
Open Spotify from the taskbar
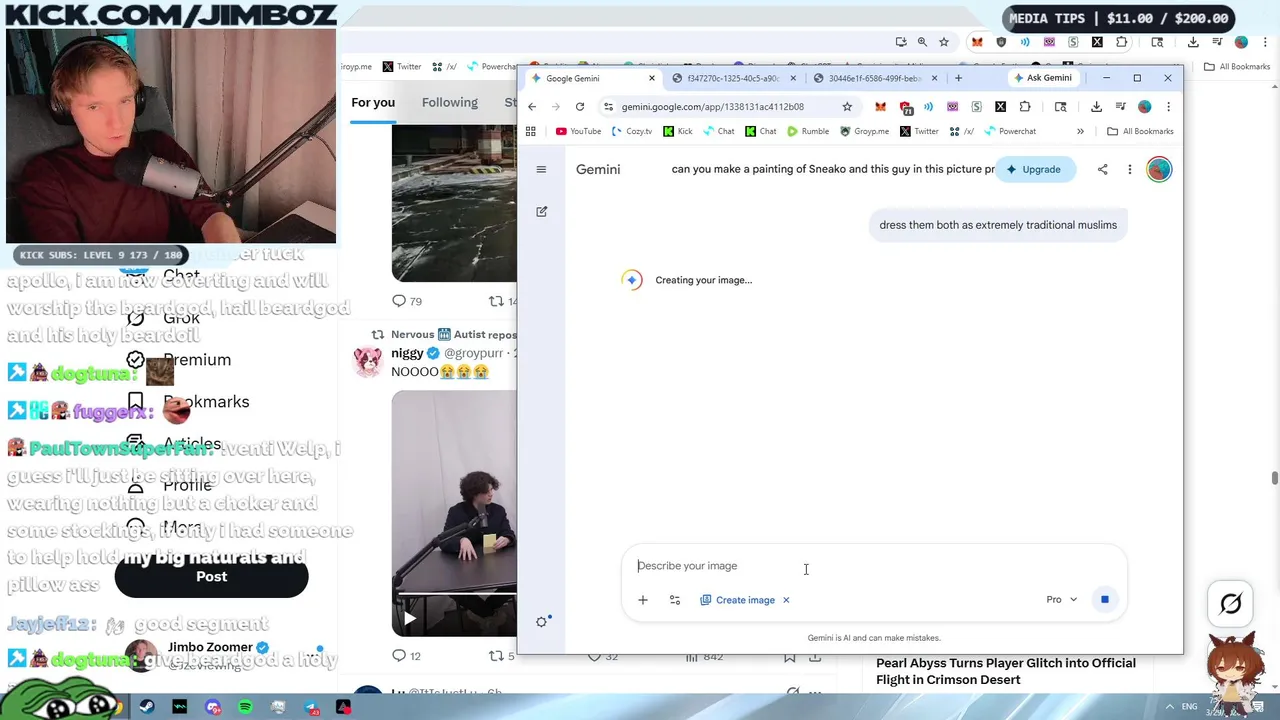point(246,707)
